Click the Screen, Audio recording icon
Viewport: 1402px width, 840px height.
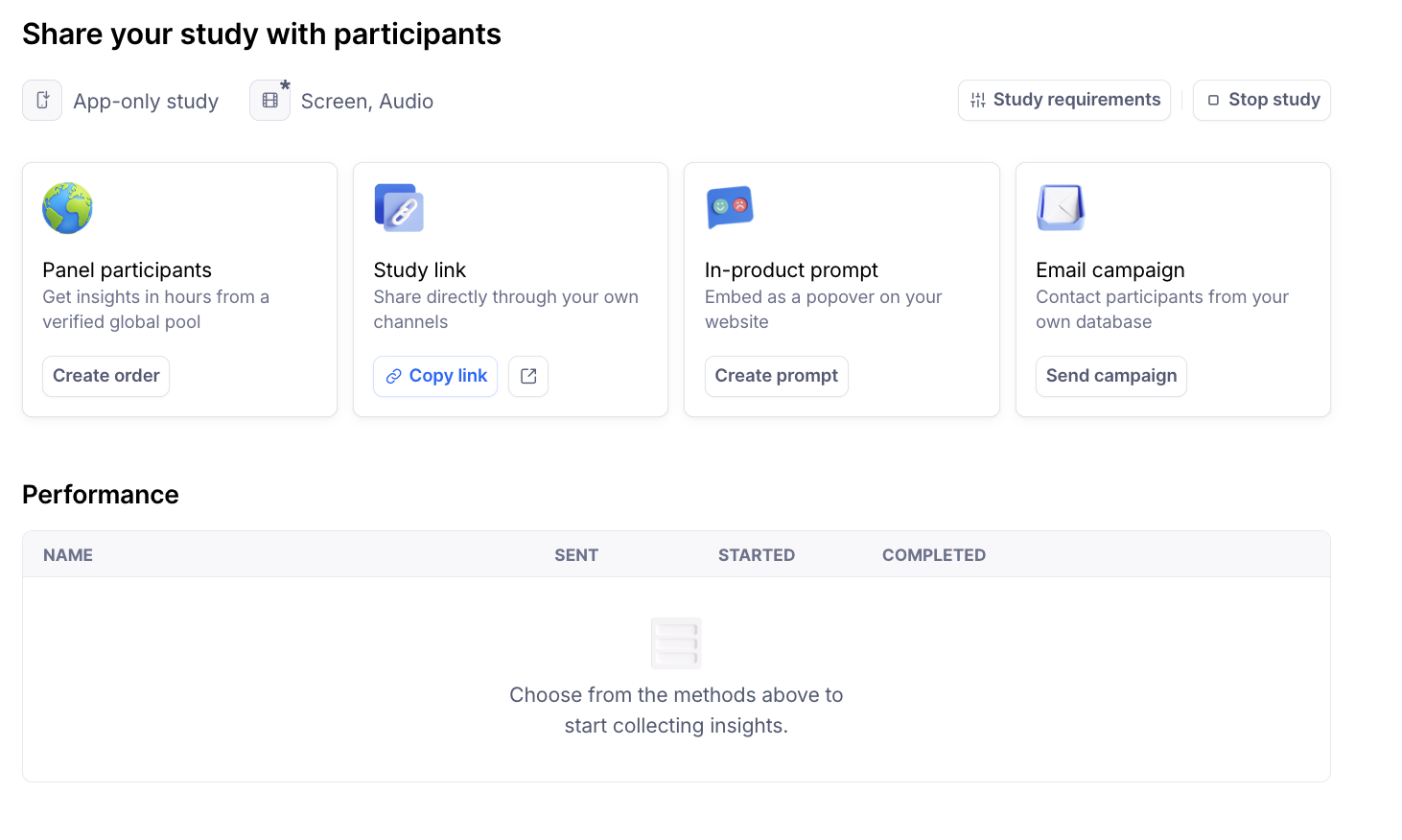[270, 101]
